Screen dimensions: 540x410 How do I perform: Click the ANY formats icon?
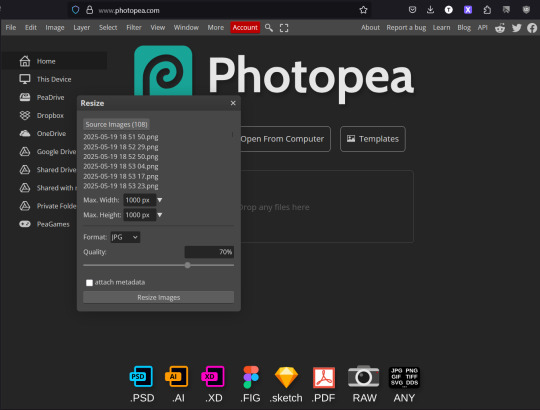(404, 377)
